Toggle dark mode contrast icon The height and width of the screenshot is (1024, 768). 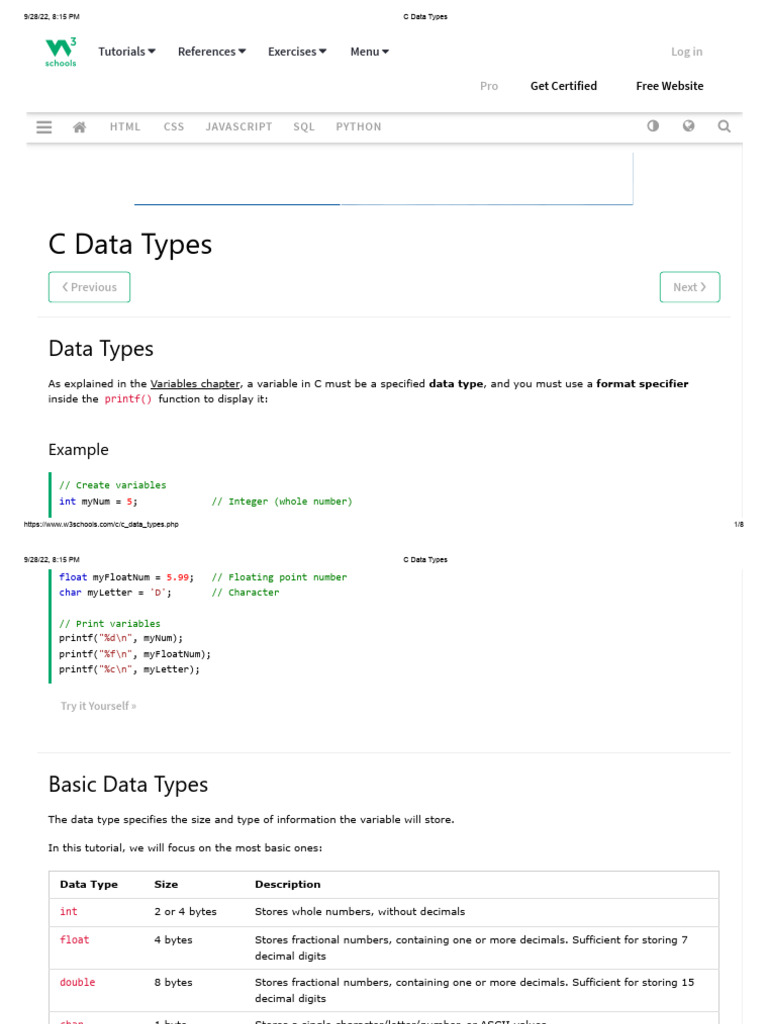[653, 126]
